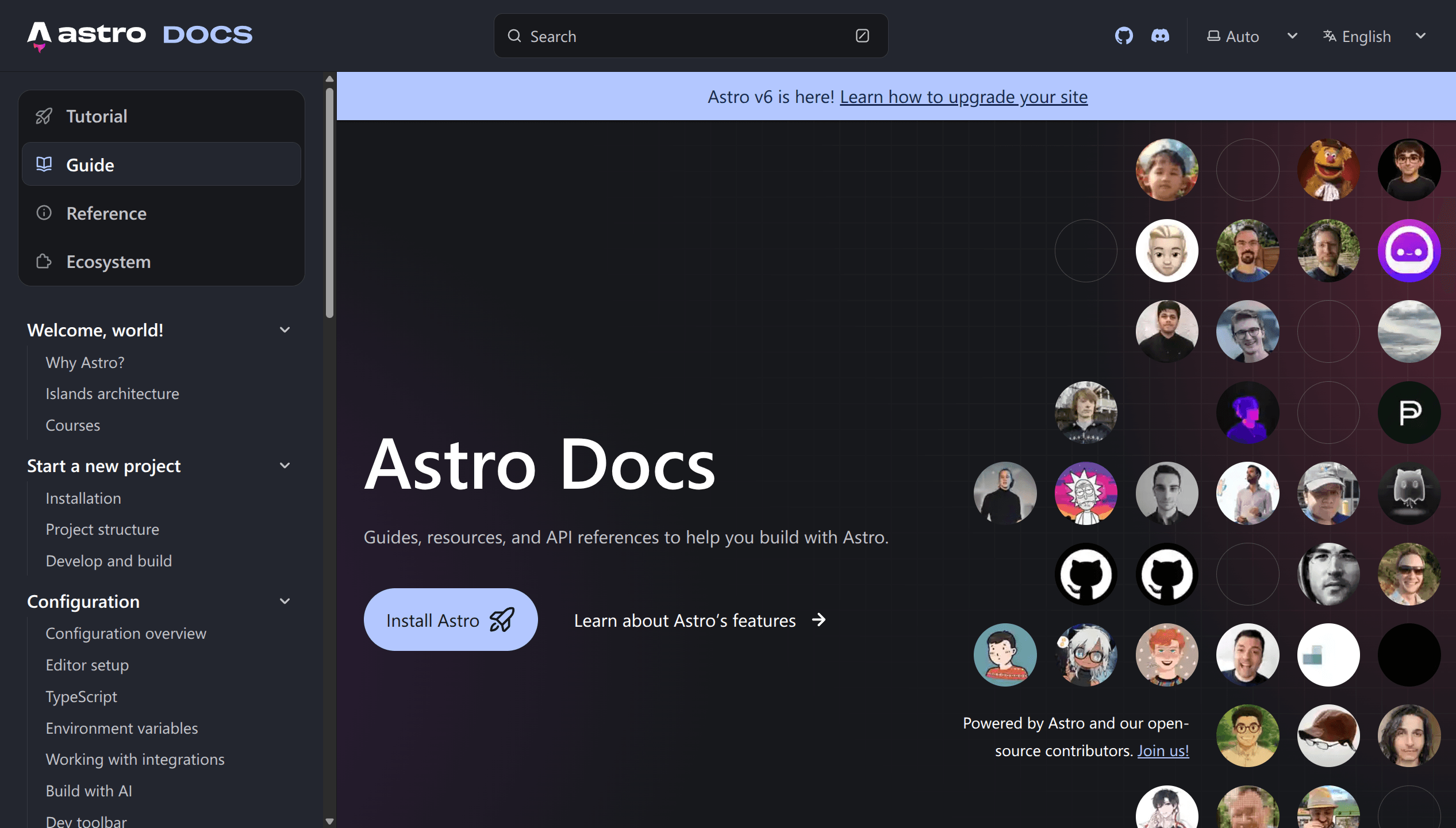The height and width of the screenshot is (828, 1456).
Task: Click the slash shortcut icon in search
Action: pyautogui.click(x=862, y=36)
